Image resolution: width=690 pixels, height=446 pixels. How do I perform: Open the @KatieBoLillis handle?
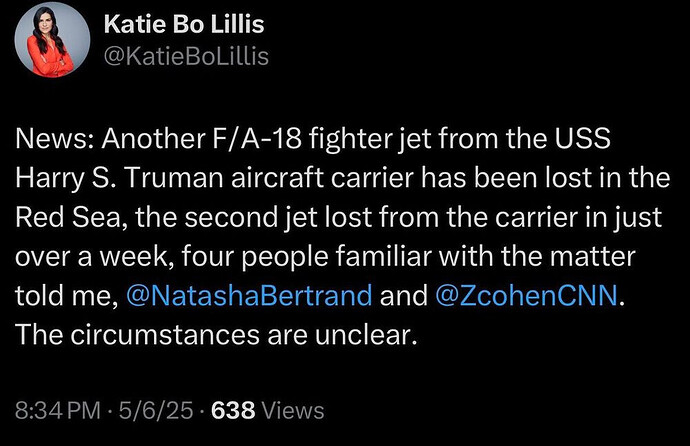point(186,57)
